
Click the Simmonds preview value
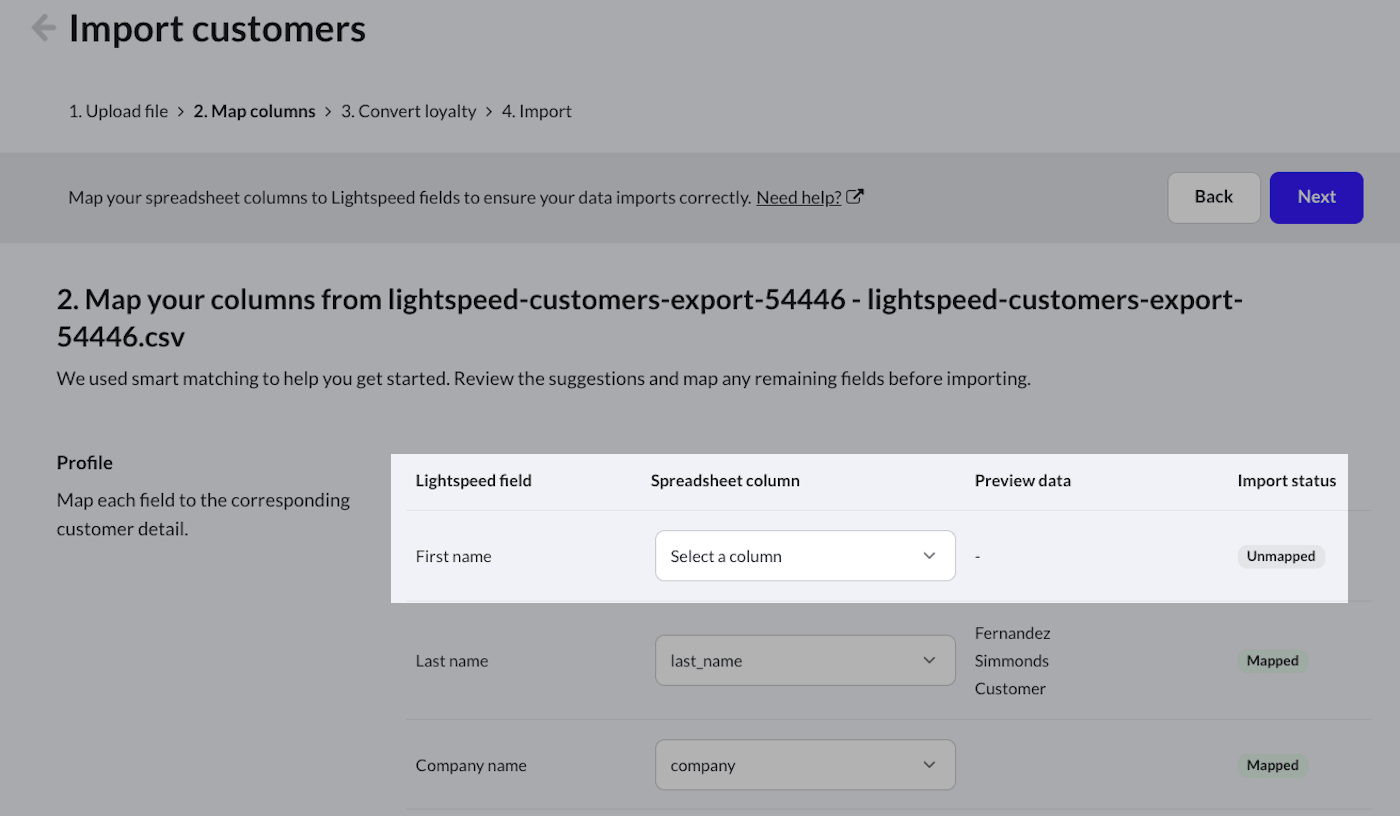(x=1012, y=661)
